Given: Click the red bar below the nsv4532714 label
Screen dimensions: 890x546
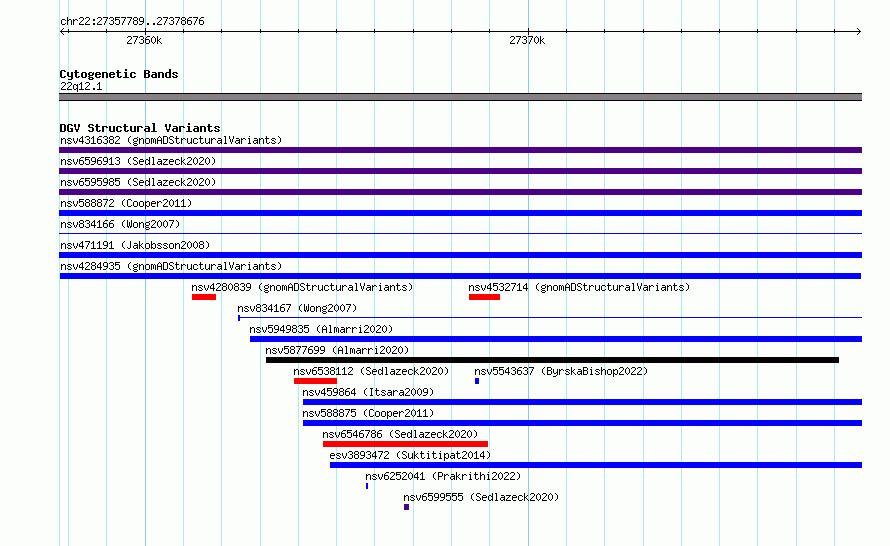Looking at the screenshot, I should [484, 297].
